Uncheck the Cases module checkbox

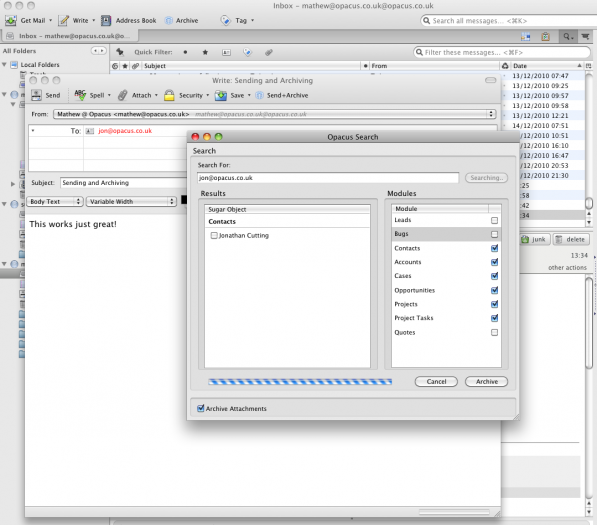click(494, 276)
